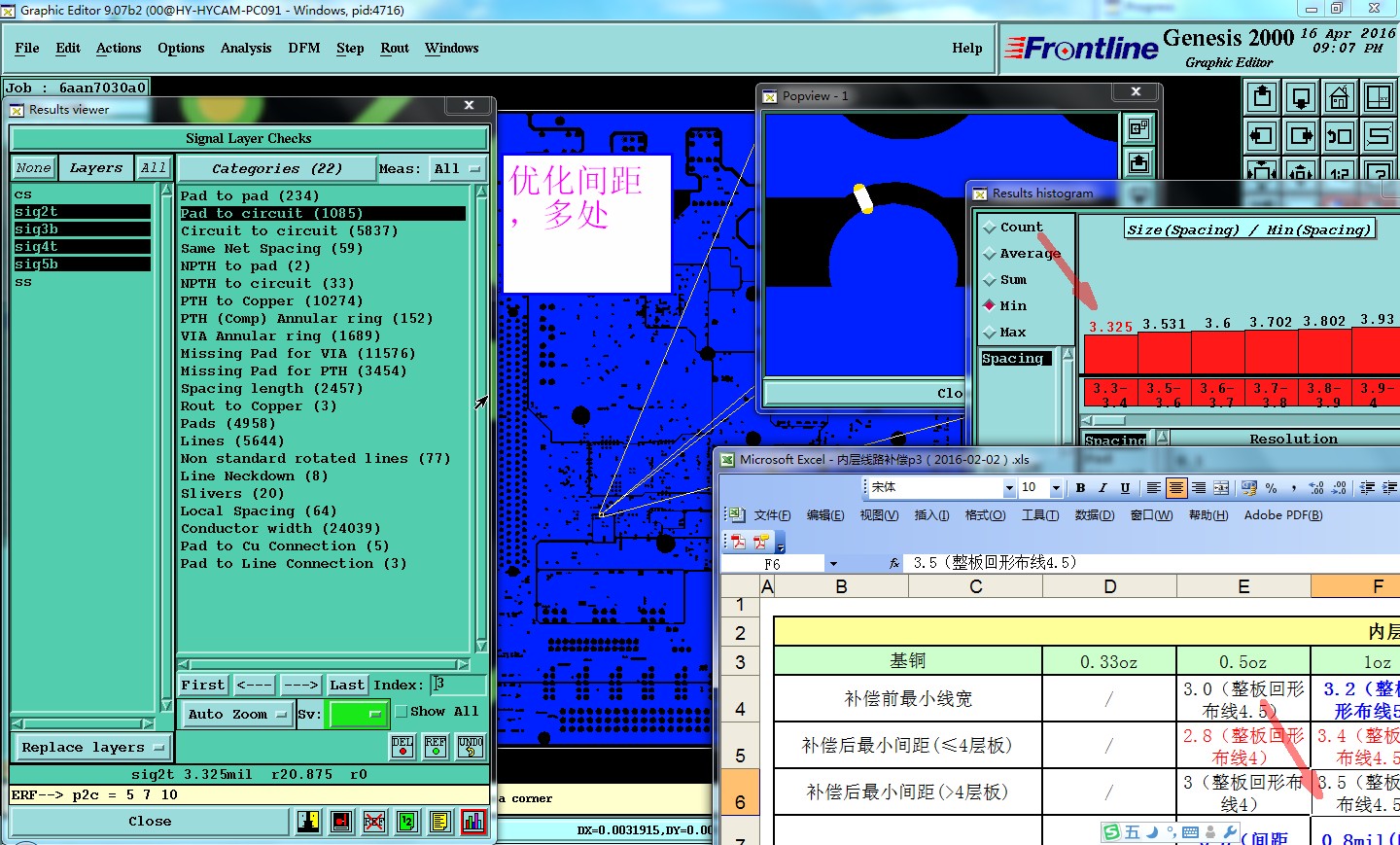Screen dimensions: 1400x845
Task: Click Underline icon in Excel toolbar
Action: point(1125,488)
